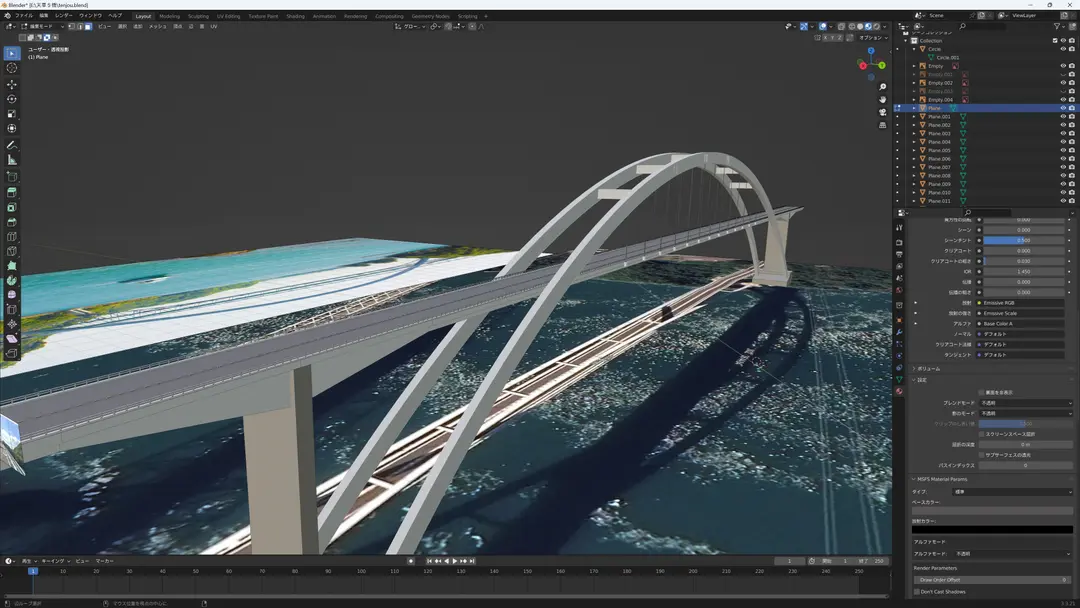The height and width of the screenshot is (608, 1080).
Task: Click the black Emissive Color swatch
Action: [x=993, y=530]
